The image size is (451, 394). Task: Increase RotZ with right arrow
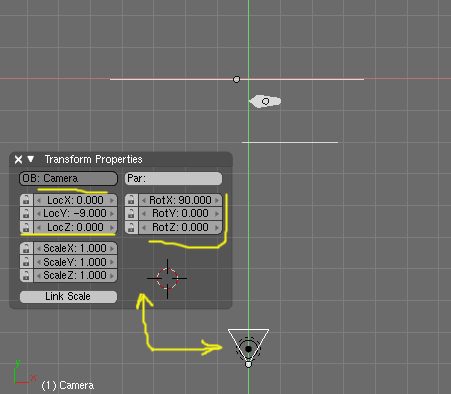pos(217,227)
